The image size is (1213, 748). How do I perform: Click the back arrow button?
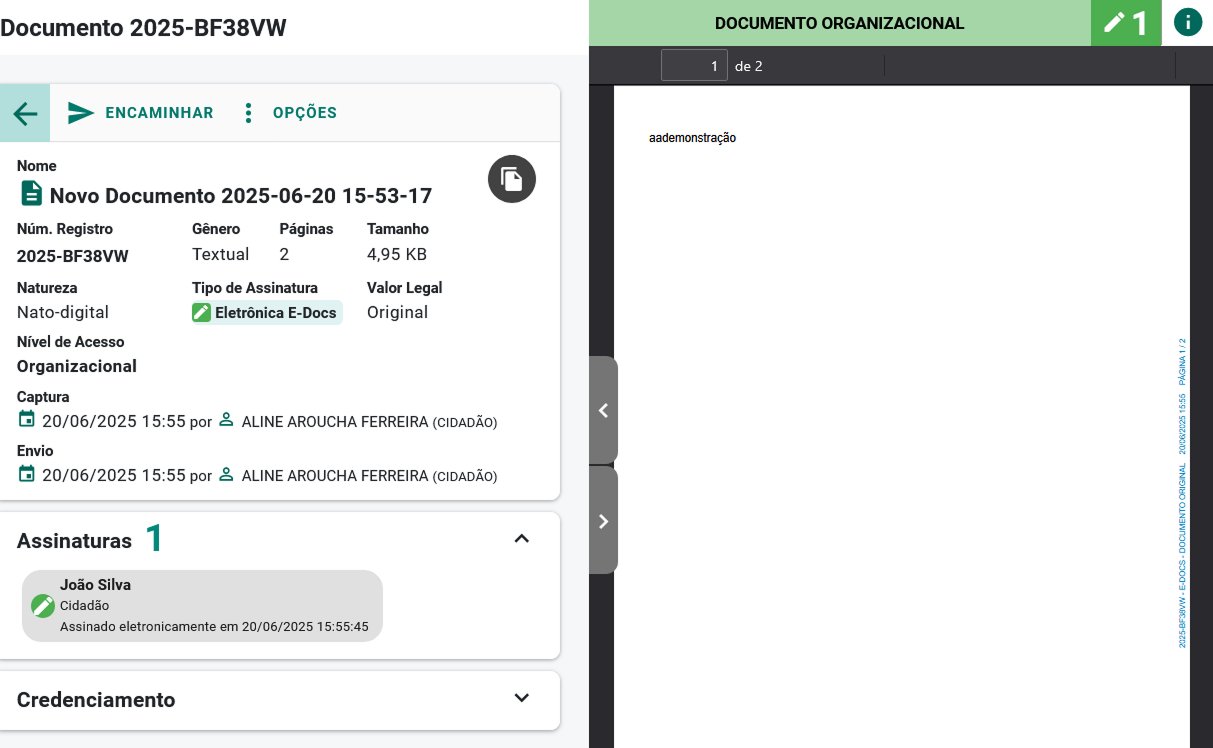[25, 113]
